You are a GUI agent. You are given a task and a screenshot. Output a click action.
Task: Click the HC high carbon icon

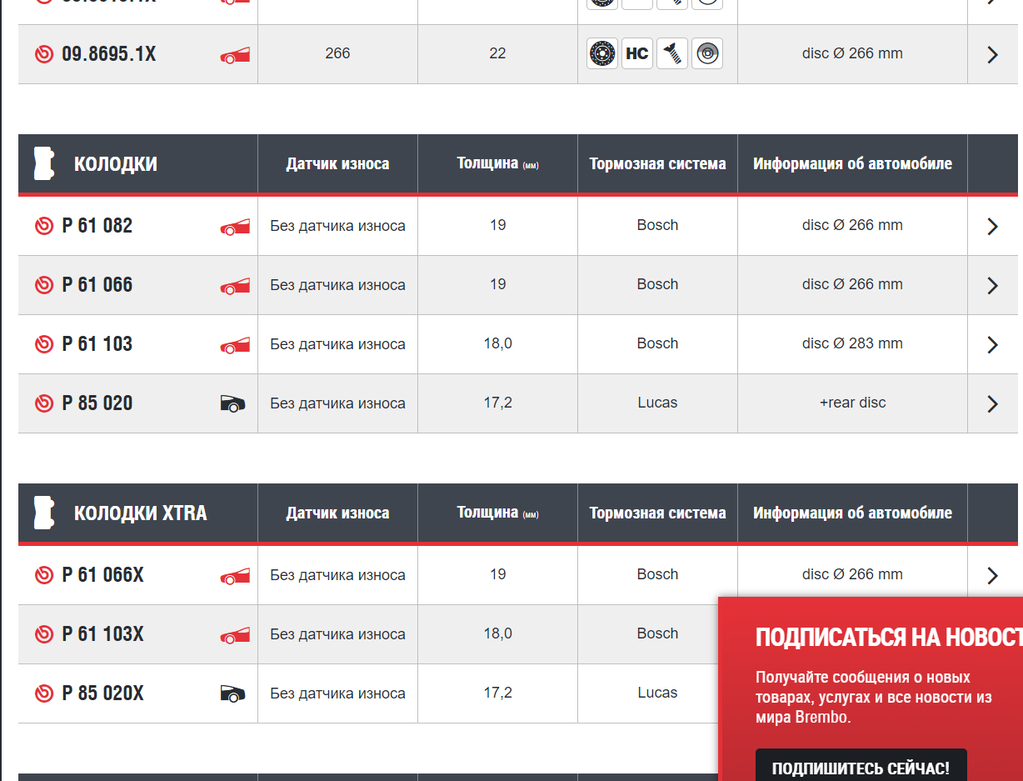637,54
